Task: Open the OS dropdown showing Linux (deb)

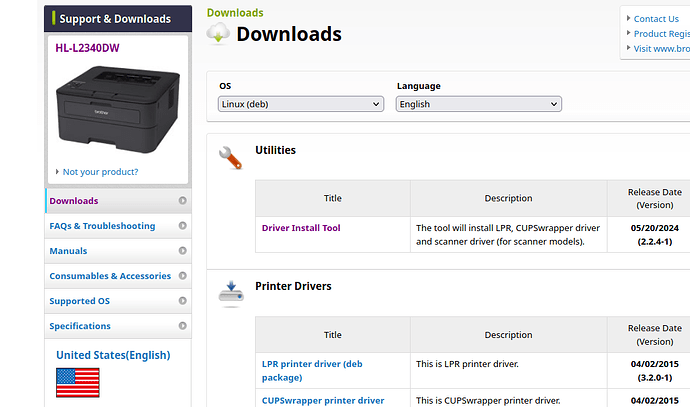Action: click(x=301, y=104)
